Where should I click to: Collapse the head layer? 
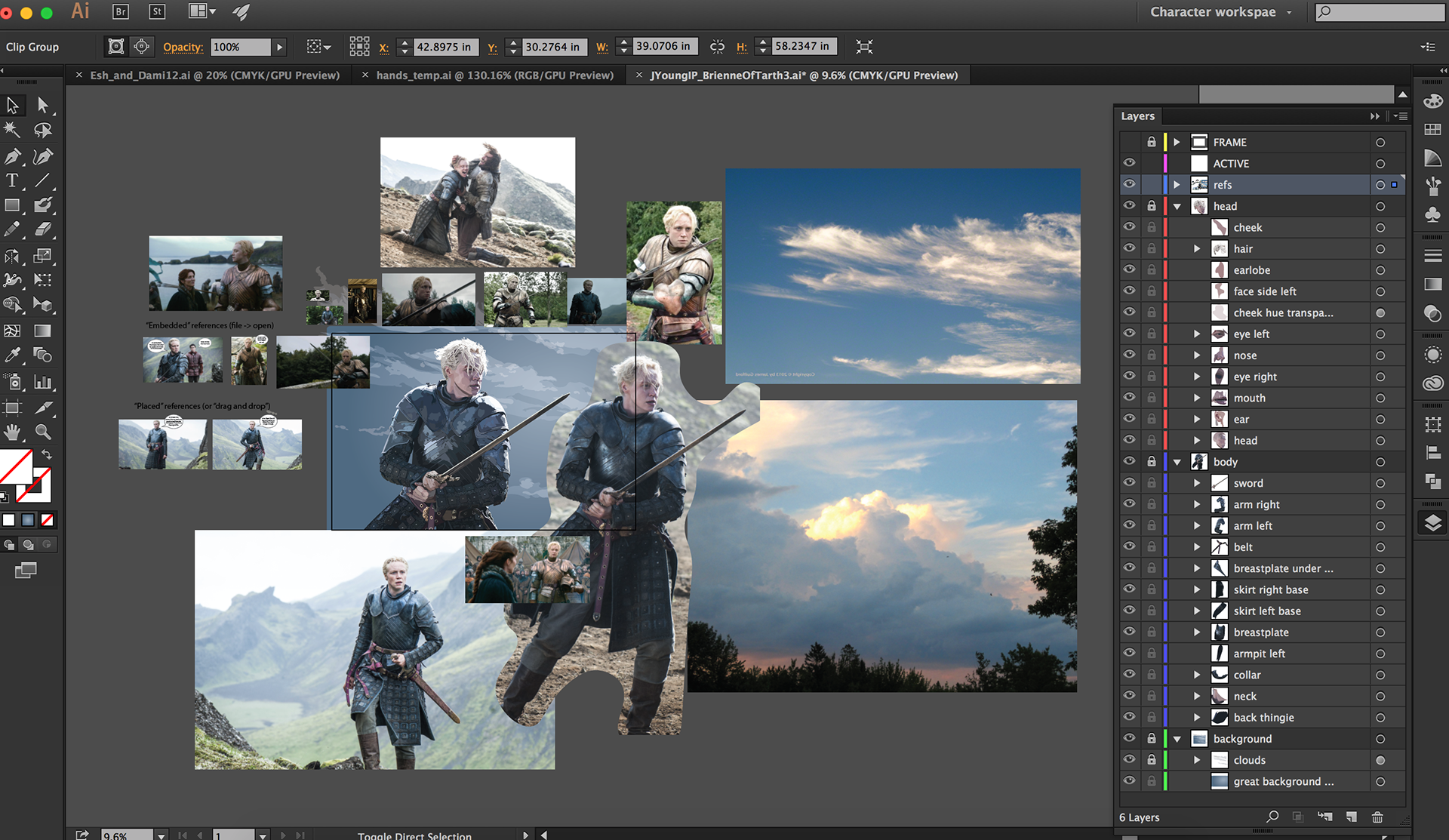(1177, 206)
